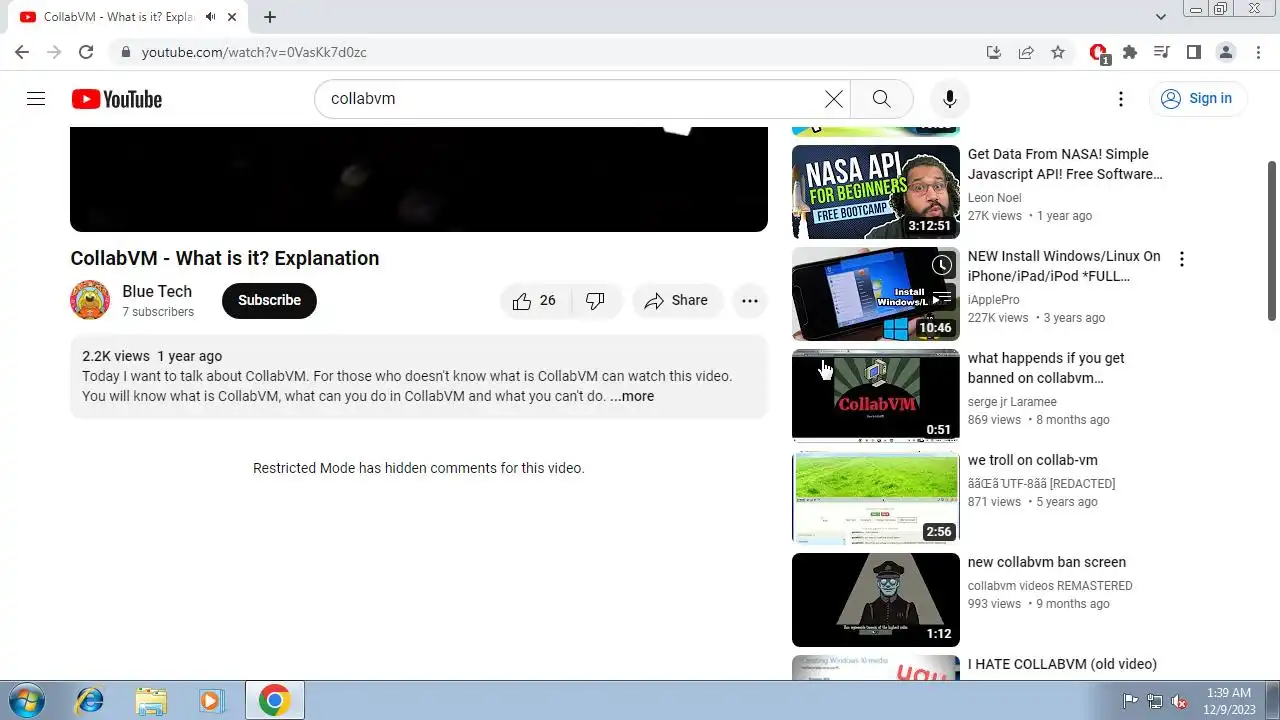Open 'Get Data From NASA!' video title
Image resolution: width=1280 pixels, height=720 pixels.
tap(1065, 164)
